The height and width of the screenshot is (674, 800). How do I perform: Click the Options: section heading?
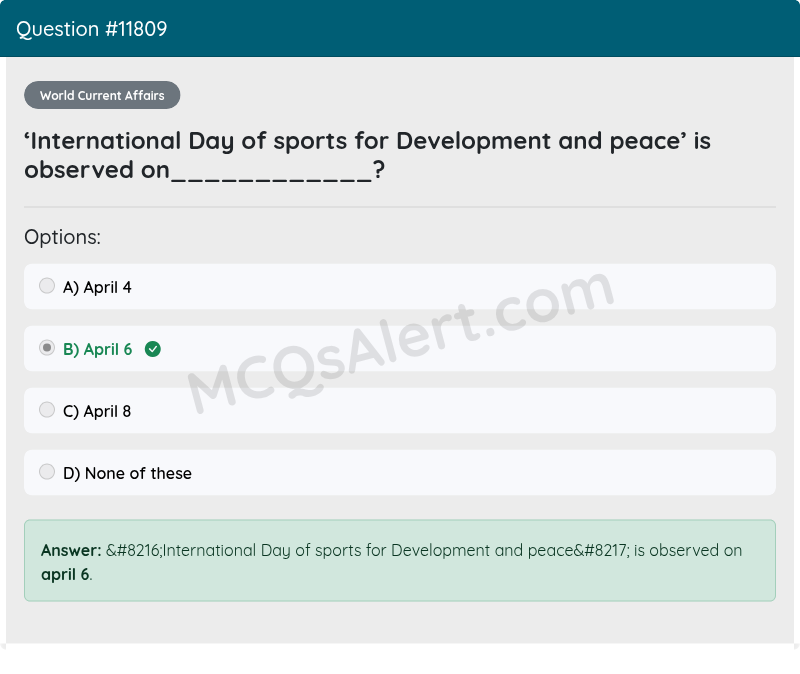[62, 237]
